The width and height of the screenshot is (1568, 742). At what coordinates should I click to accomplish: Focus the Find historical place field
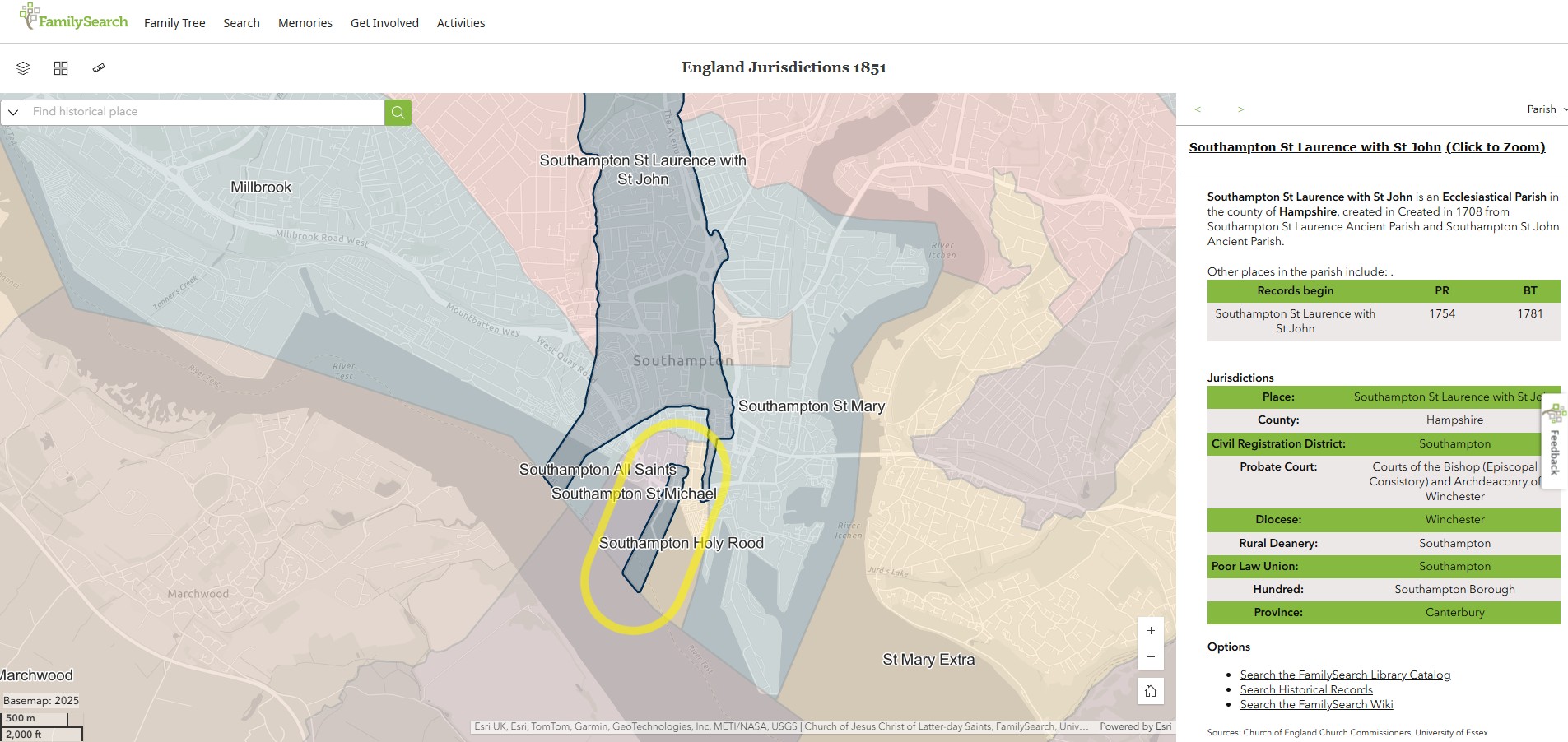[x=206, y=112]
